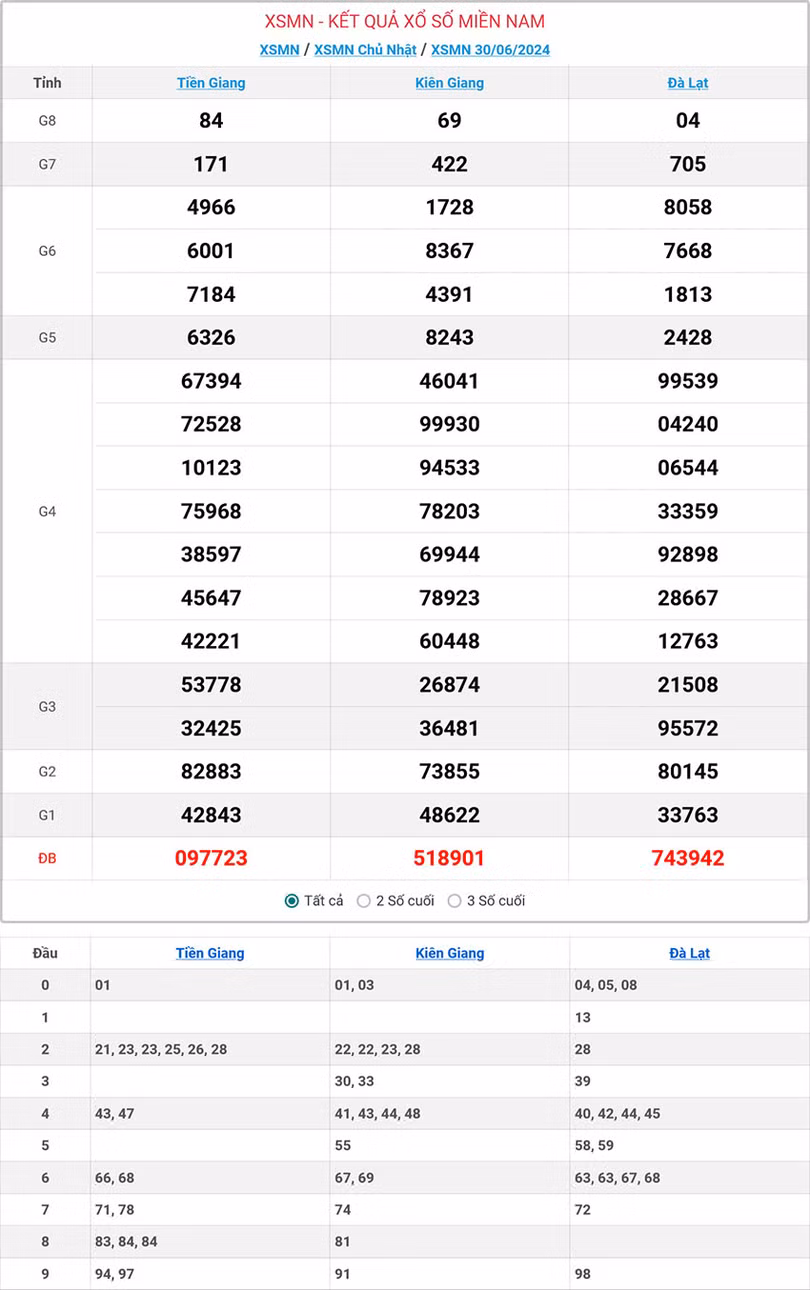The image size is (810, 1290).
Task: Choose the '3 Số cuối' radio option
Action: (455, 901)
